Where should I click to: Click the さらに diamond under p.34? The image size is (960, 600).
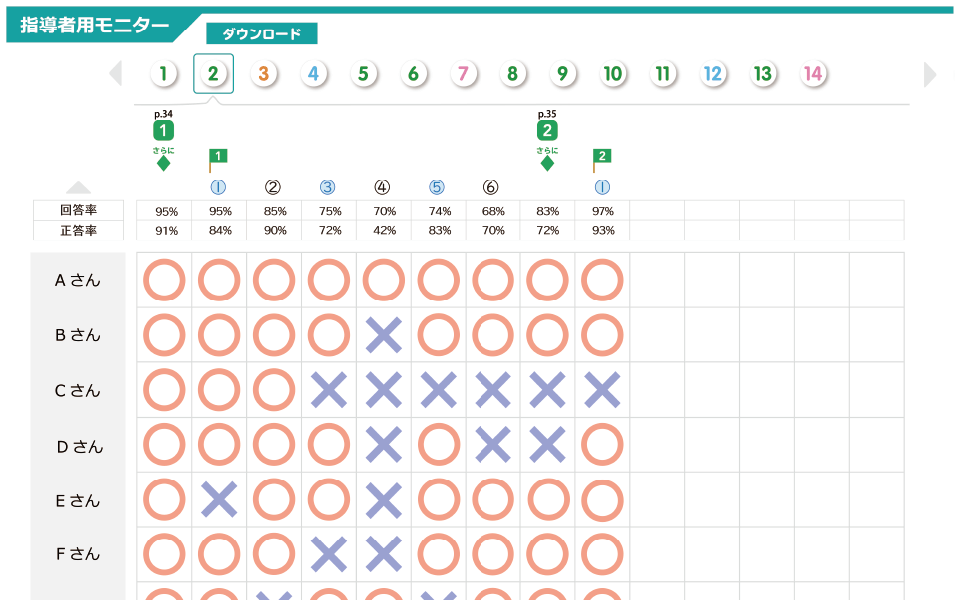click(x=163, y=163)
